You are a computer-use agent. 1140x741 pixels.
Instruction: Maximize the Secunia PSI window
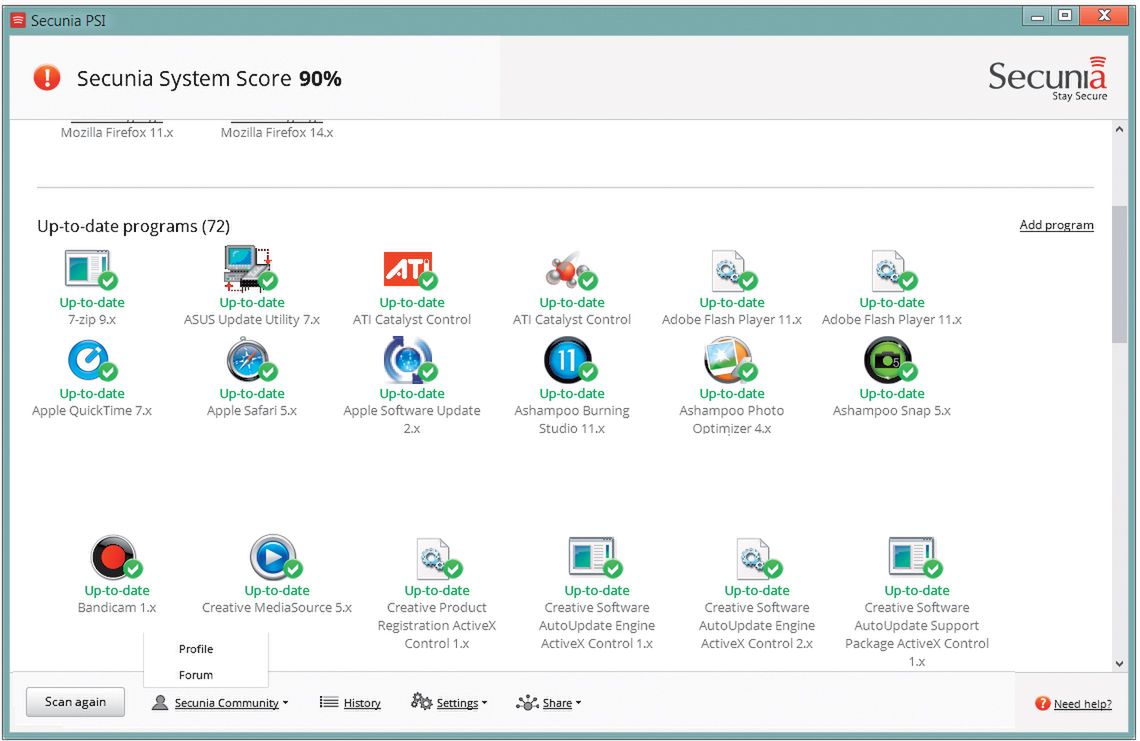(1065, 15)
